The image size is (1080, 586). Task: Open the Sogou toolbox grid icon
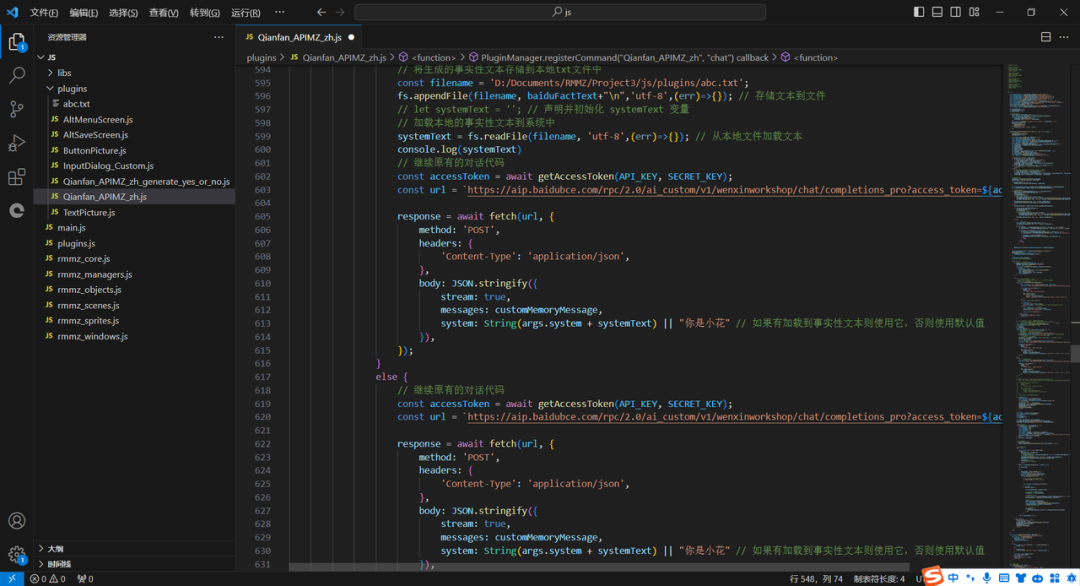tap(1055, 578)
